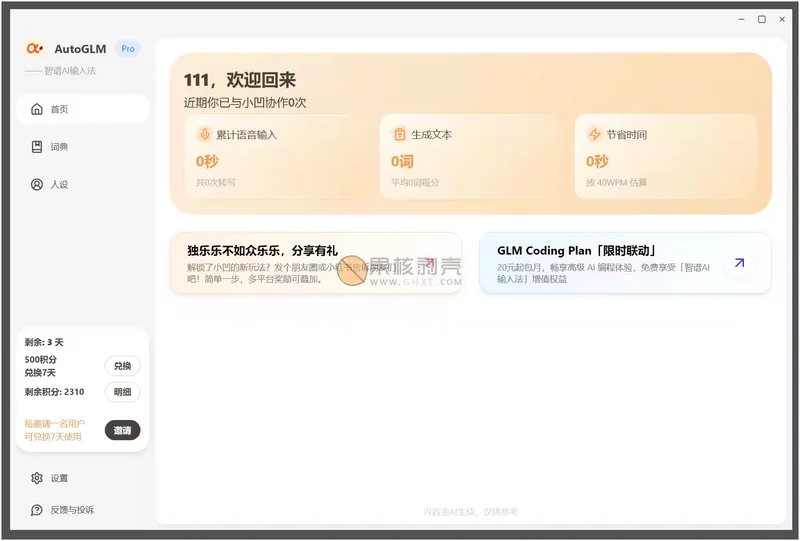Screen dimensions: 800x541
Task: Click the Pro badge beside AutoGLM
Action: (x=128, y=48)
